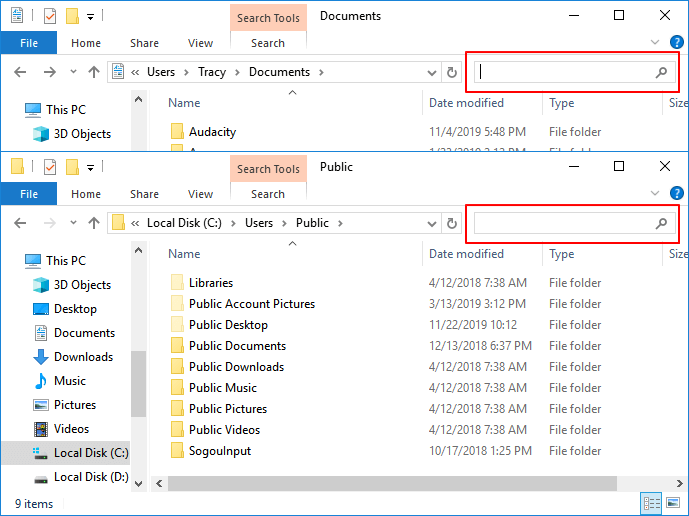
Task: Switch to the View tab in the Documents window
Action: click(200, 43)
